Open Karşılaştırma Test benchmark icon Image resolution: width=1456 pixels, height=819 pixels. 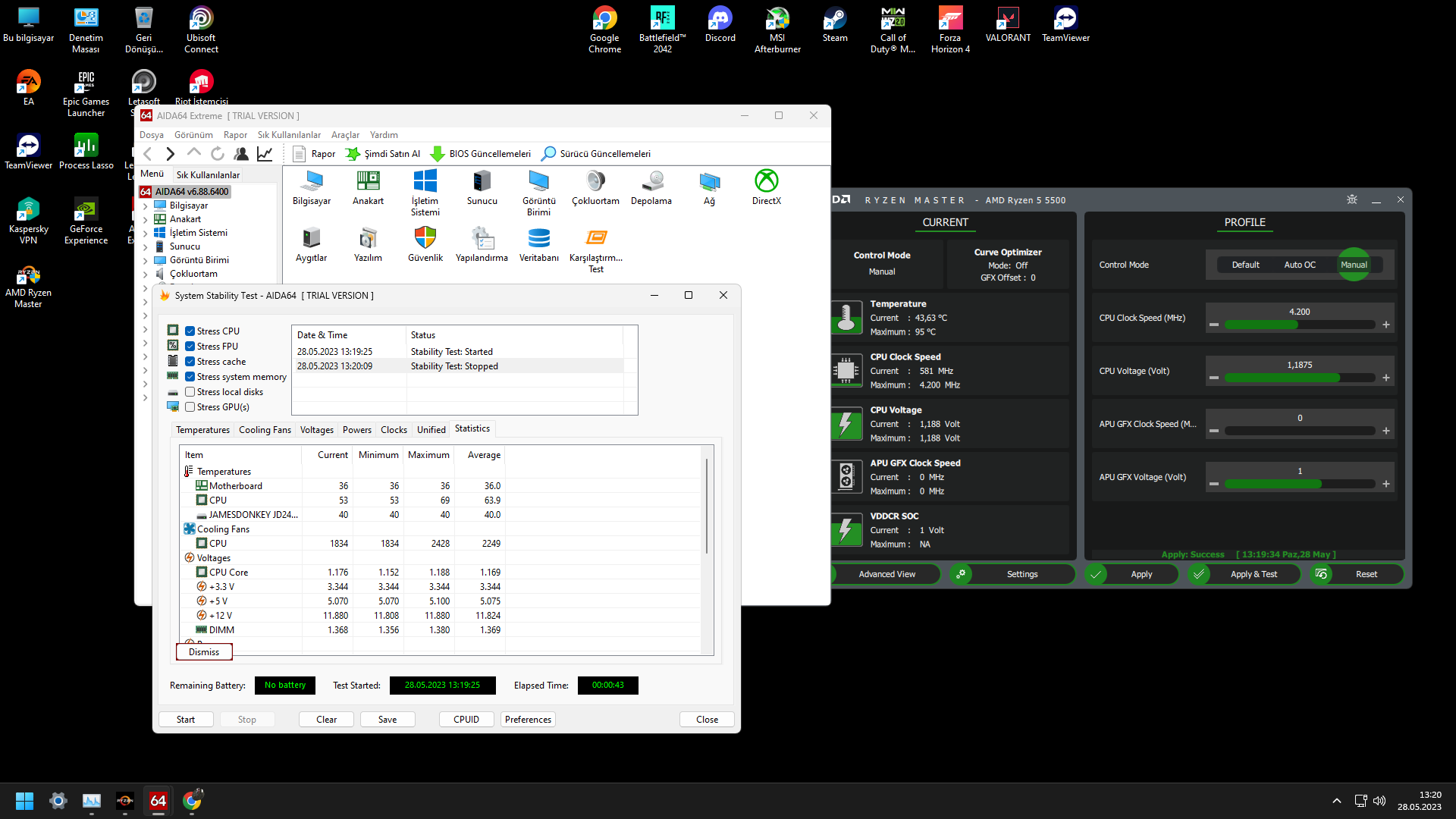coord(596,239)
